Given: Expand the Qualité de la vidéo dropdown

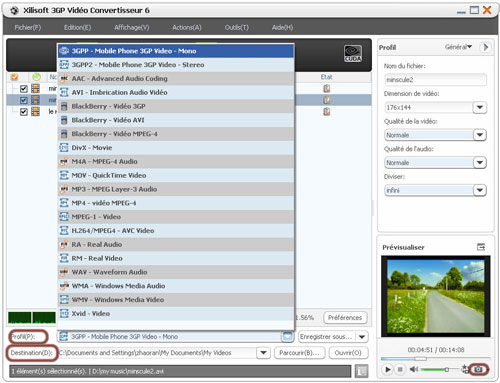Looking at the screenshot, I should (x=480, y=135).
